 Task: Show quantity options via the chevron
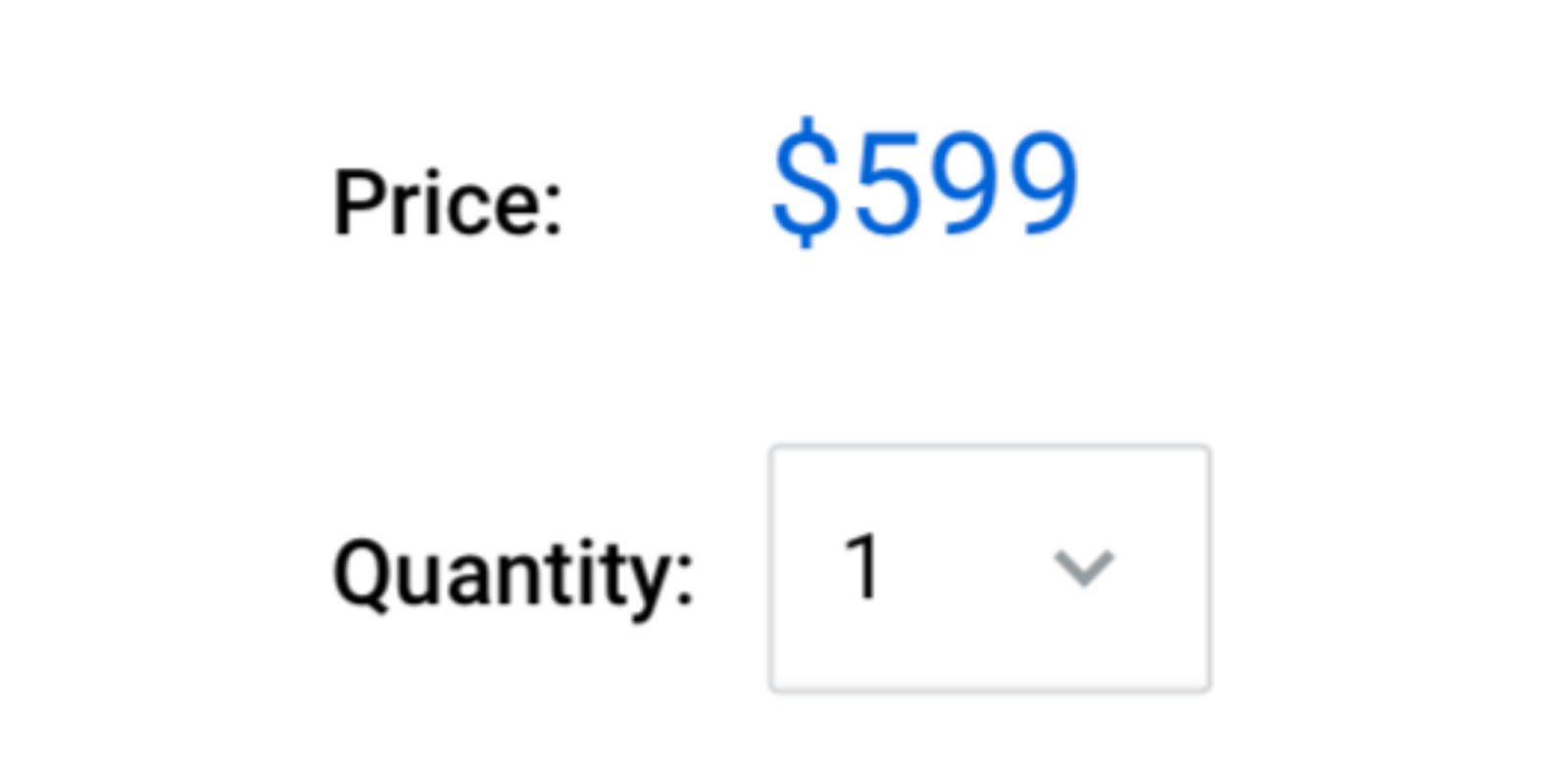(1083, 568)
